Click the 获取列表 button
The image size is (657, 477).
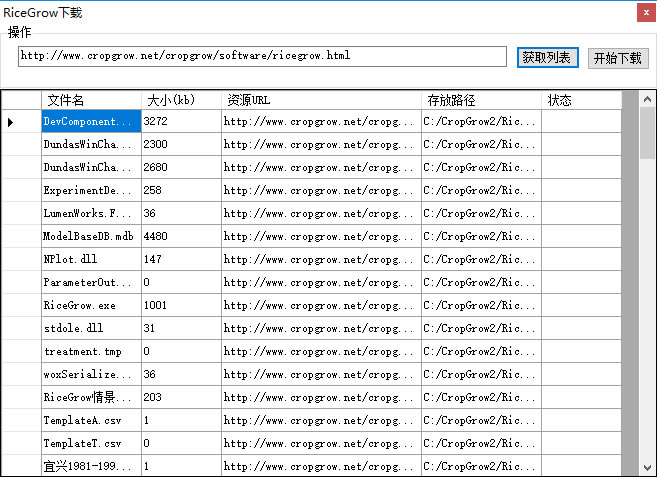547,57
